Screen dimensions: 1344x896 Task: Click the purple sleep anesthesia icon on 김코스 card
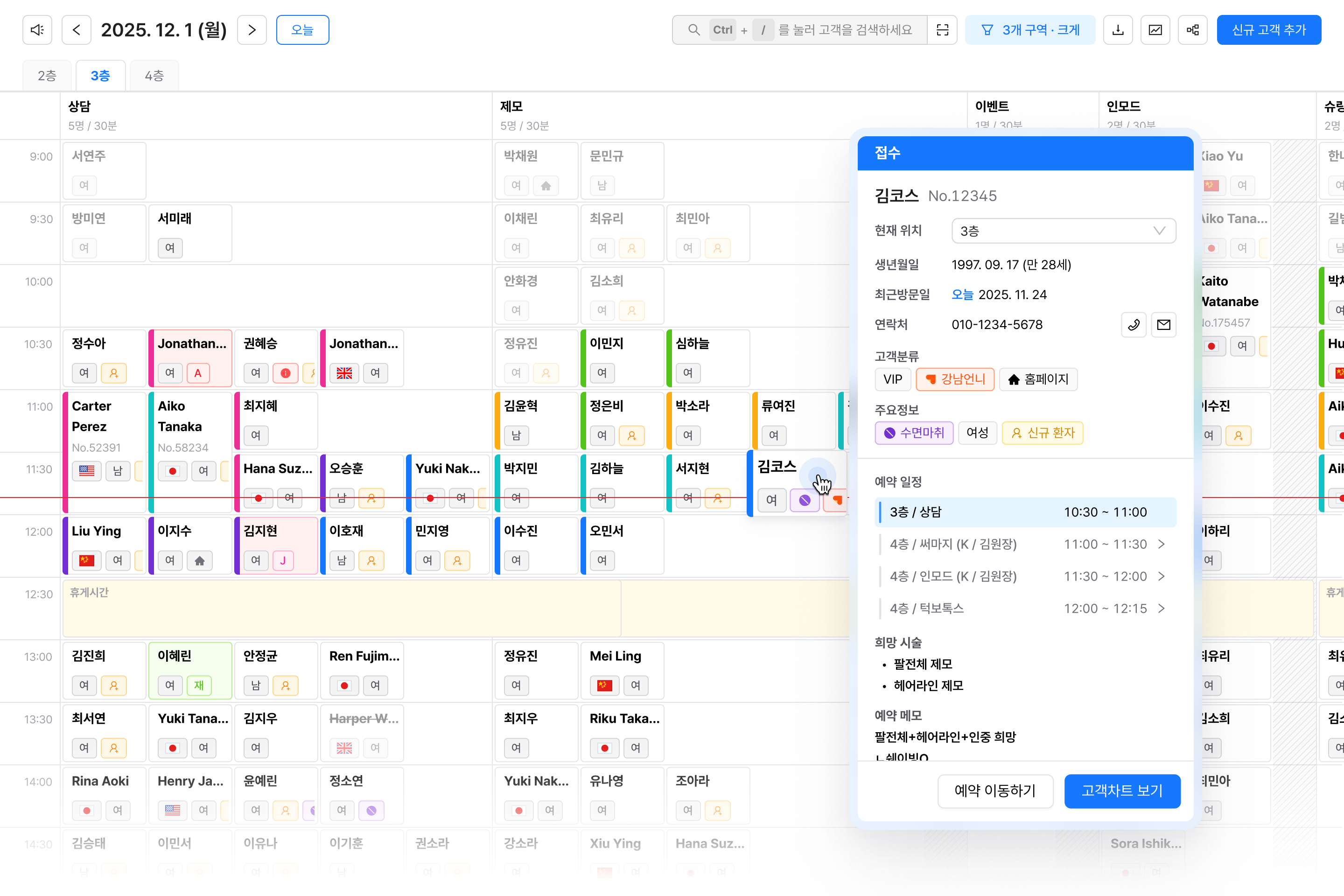[805, 500]
